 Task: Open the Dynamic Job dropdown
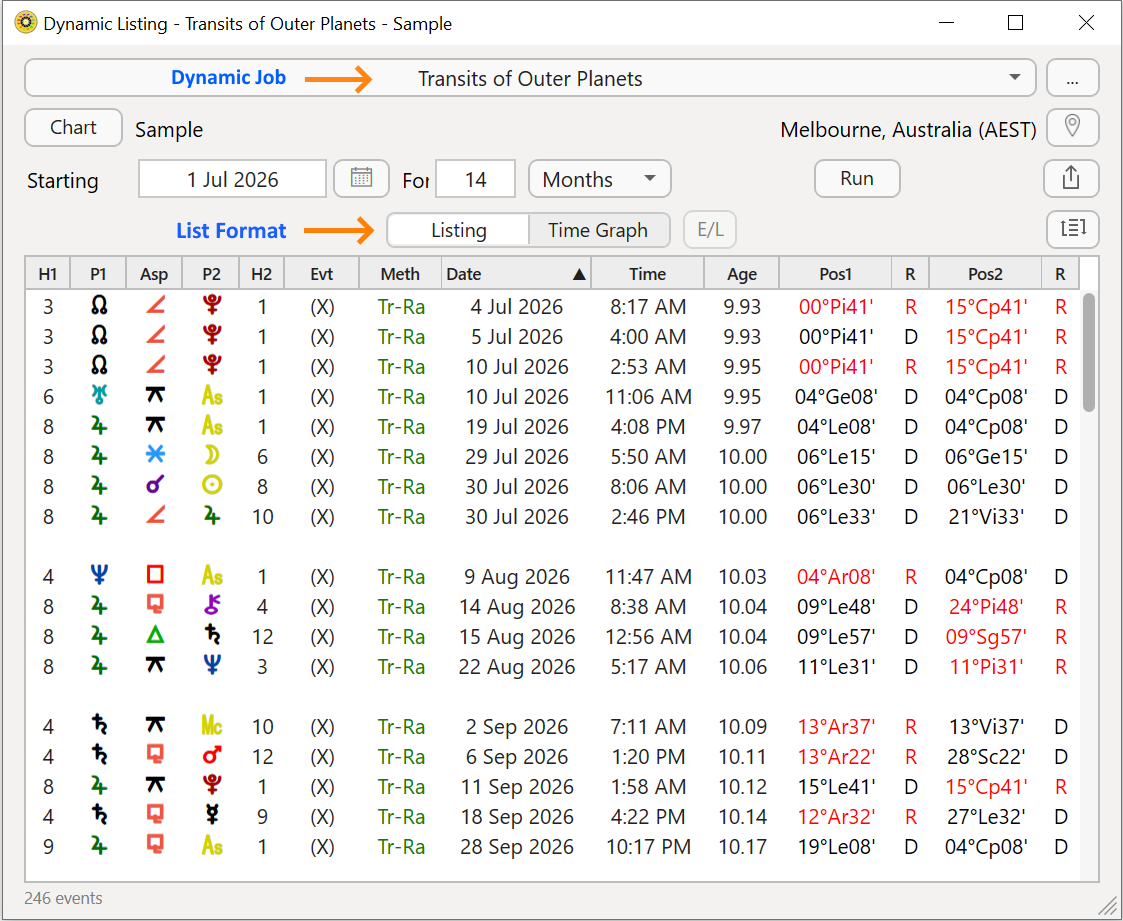[530, 78]
